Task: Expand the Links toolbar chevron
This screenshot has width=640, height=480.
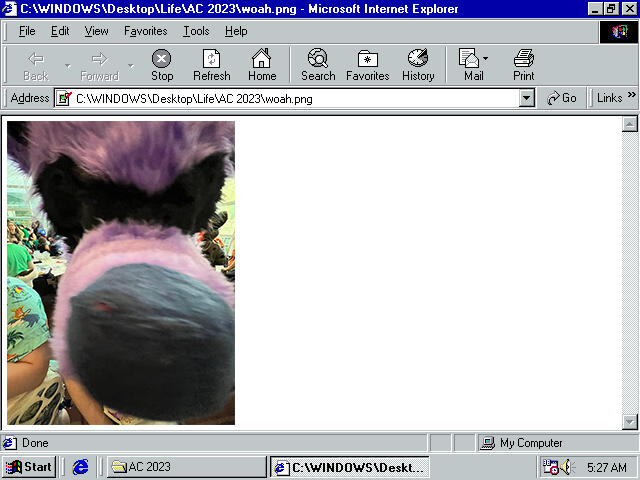Action: coord(632,97)
